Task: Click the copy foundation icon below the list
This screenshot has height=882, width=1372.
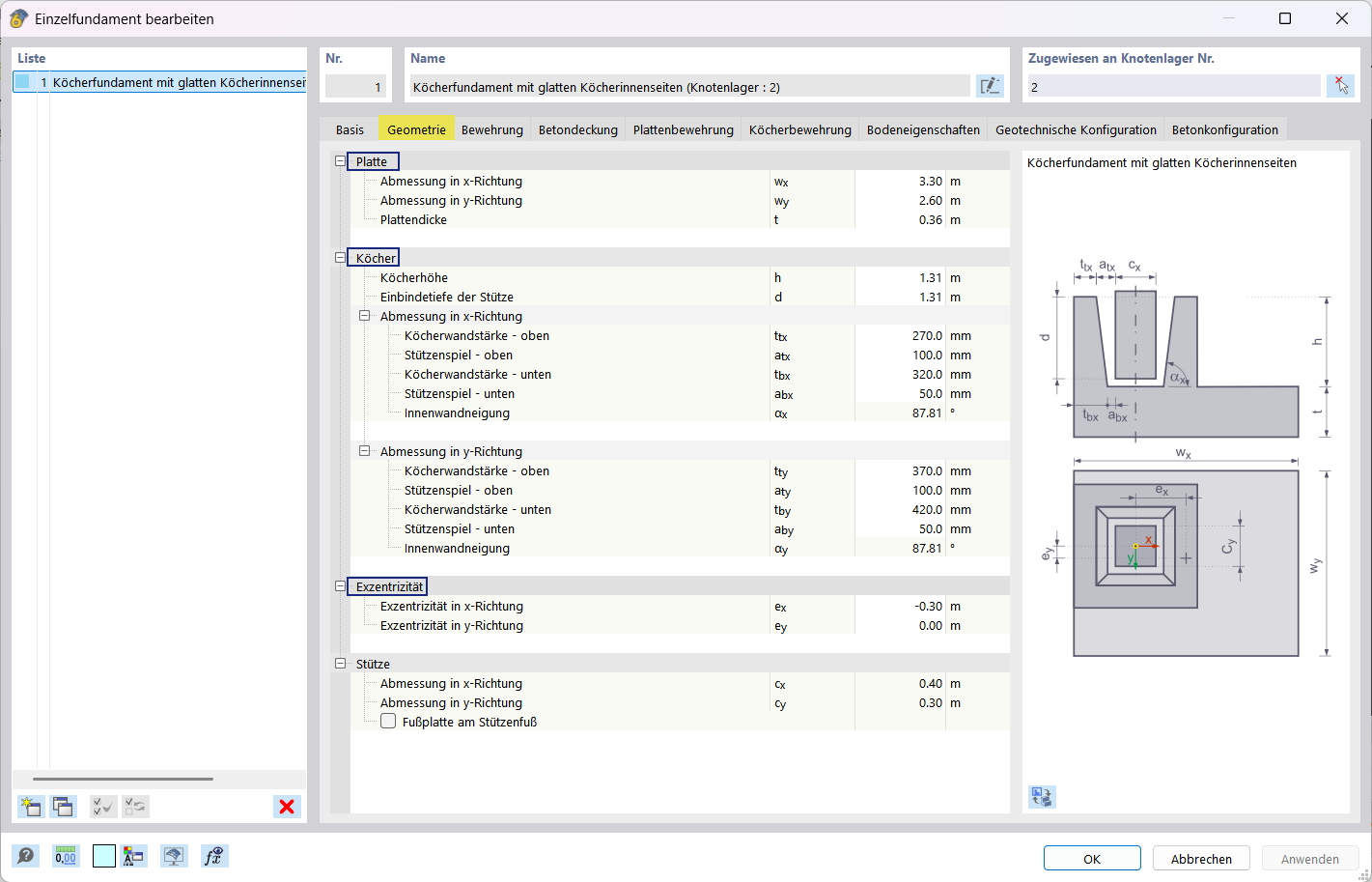Action: (x=64, y=807)
